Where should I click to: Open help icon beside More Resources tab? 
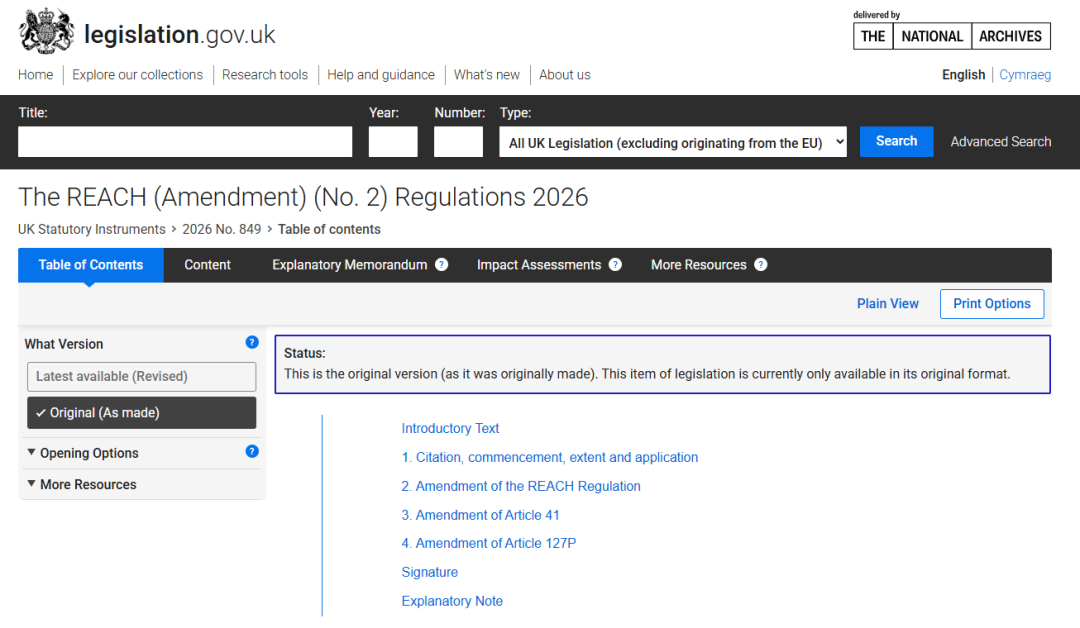760,265
